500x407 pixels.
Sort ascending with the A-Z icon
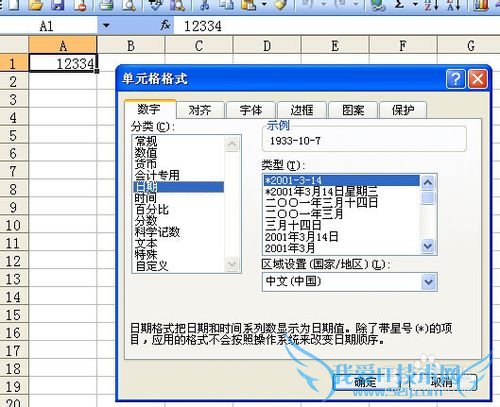pos(431,5)
